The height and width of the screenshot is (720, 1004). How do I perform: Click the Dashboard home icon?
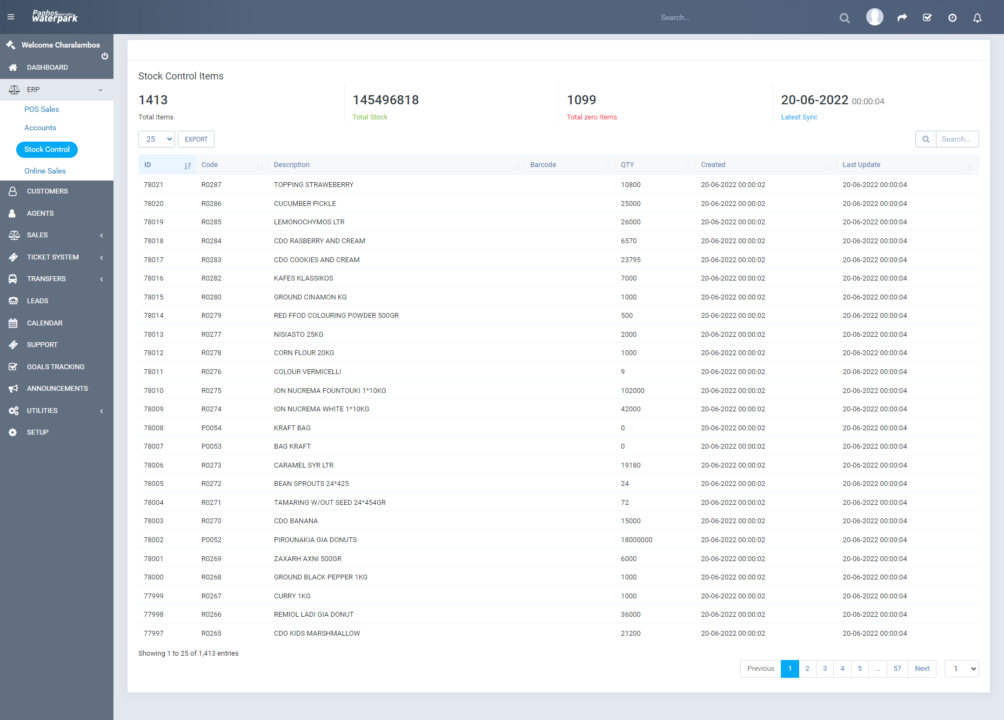(x=13, y=67)
